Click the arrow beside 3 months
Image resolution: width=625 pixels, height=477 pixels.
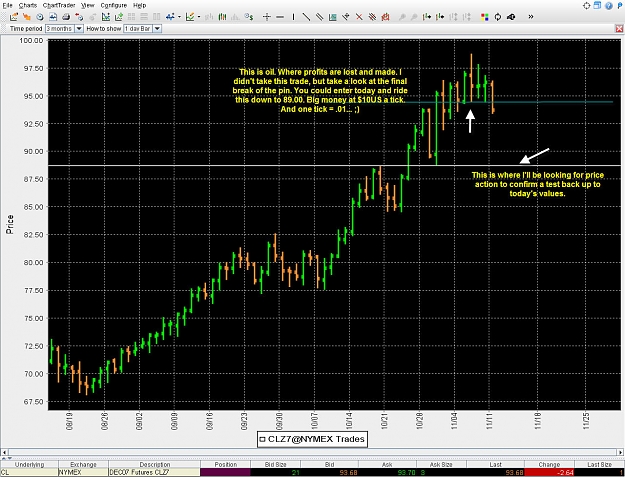point(79,29)
